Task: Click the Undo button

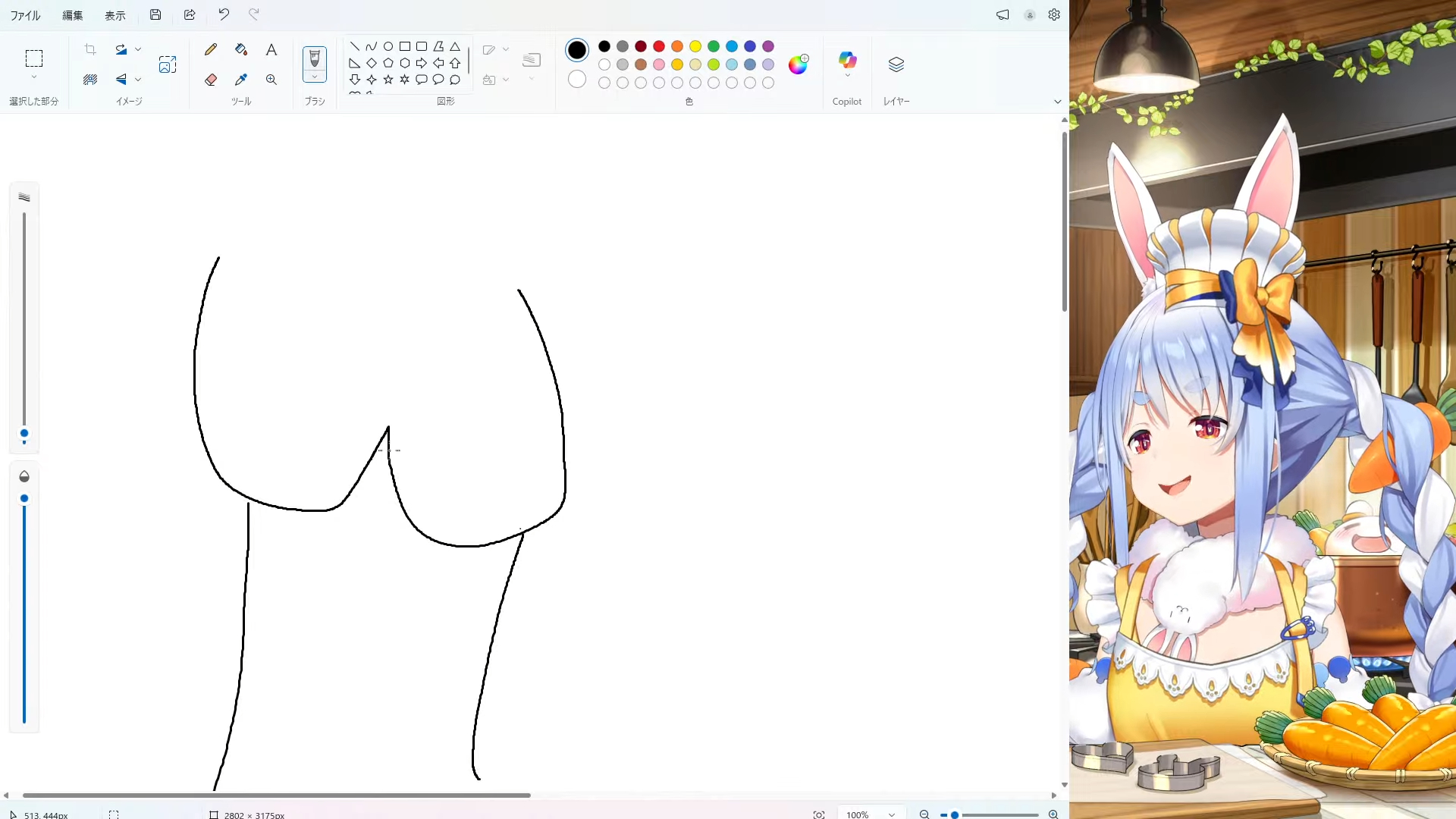Action: [x=224, y=14]
